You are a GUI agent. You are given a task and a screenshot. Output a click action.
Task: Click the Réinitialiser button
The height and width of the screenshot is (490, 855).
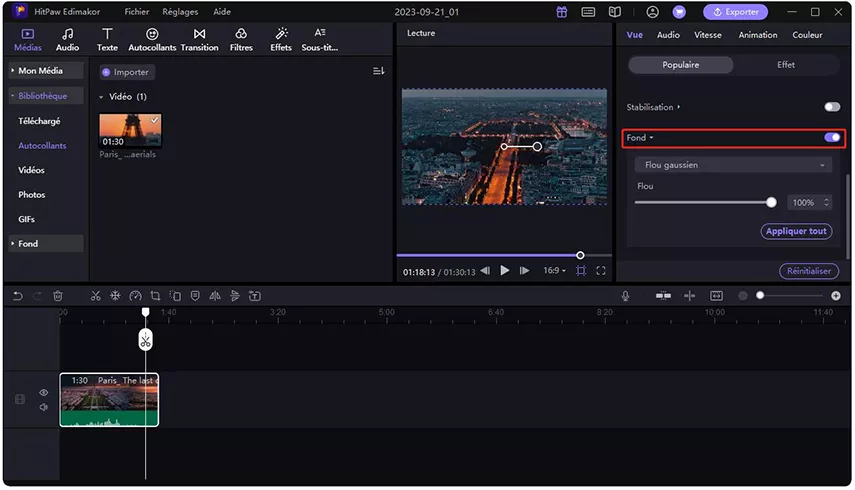[x=809, y=271]
